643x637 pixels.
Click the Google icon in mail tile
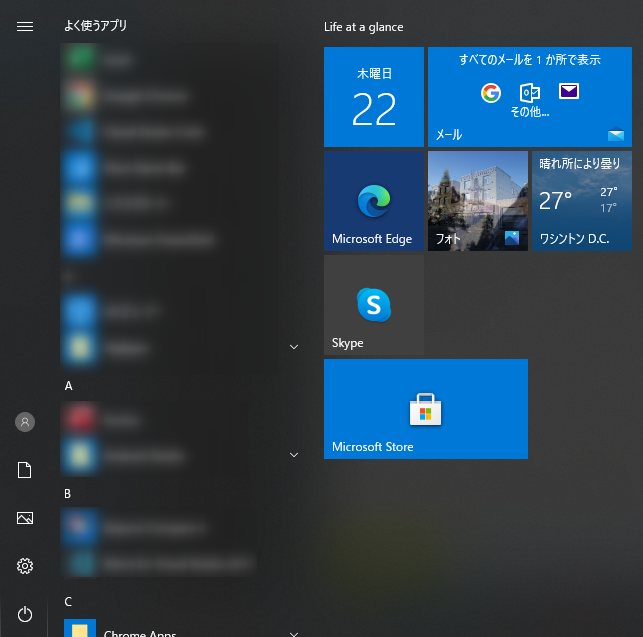(491, 93)
